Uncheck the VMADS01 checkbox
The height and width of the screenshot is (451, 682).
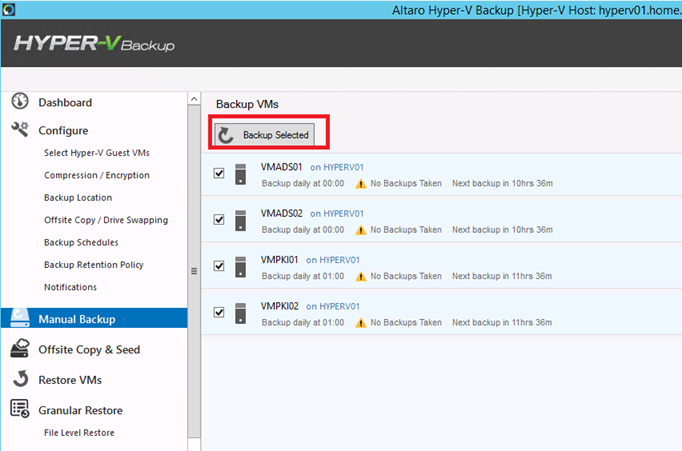coord(219,173)
